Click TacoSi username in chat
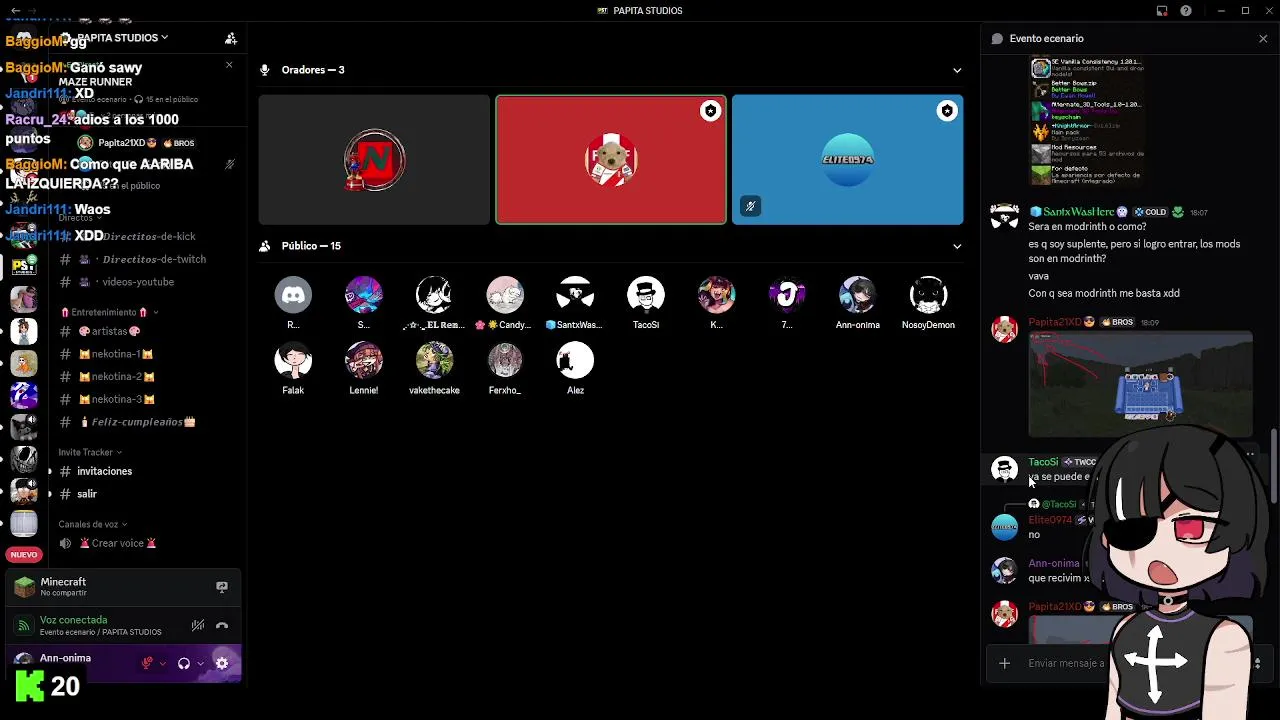The height and width of the screenshot is (720, 1280). coord(1043,462)
